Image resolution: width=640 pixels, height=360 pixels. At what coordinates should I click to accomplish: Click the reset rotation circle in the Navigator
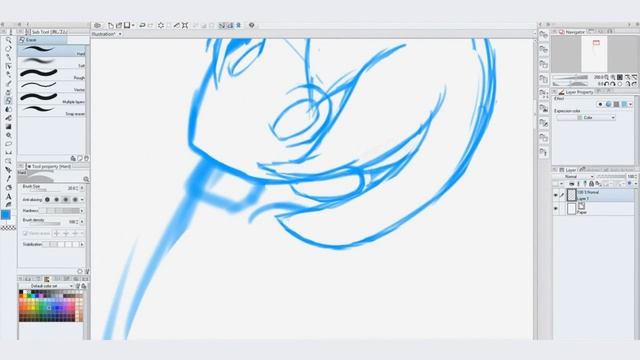click(620, 84)
